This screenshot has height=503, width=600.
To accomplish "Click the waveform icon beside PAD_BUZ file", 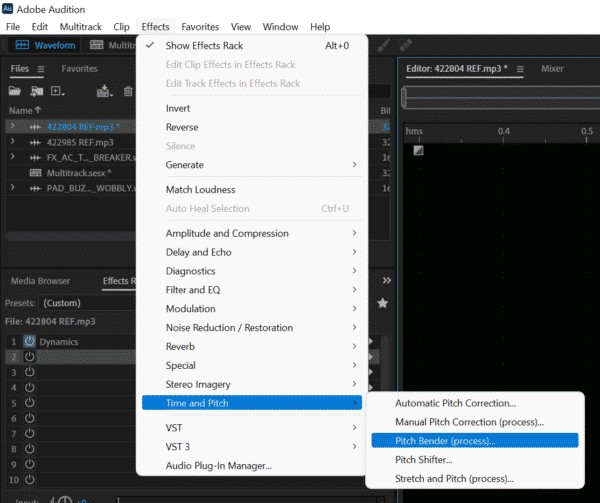I will click(35, 188).
